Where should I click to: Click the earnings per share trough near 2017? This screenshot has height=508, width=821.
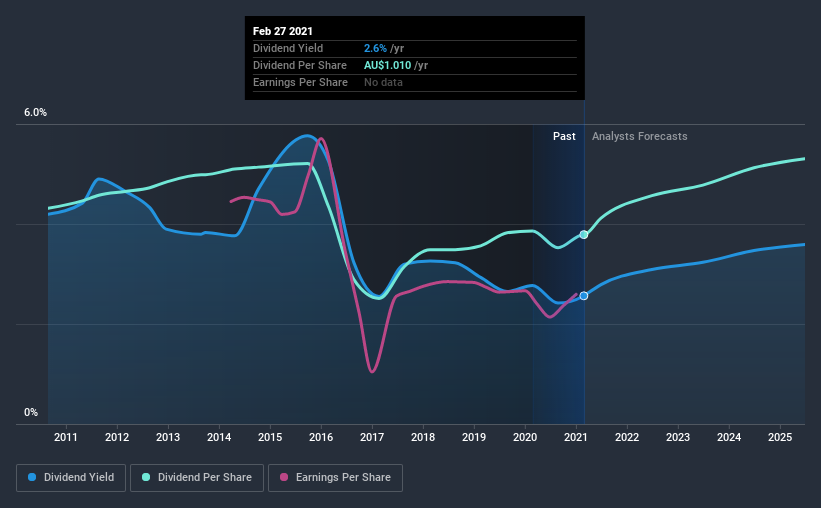click(372, 372)
